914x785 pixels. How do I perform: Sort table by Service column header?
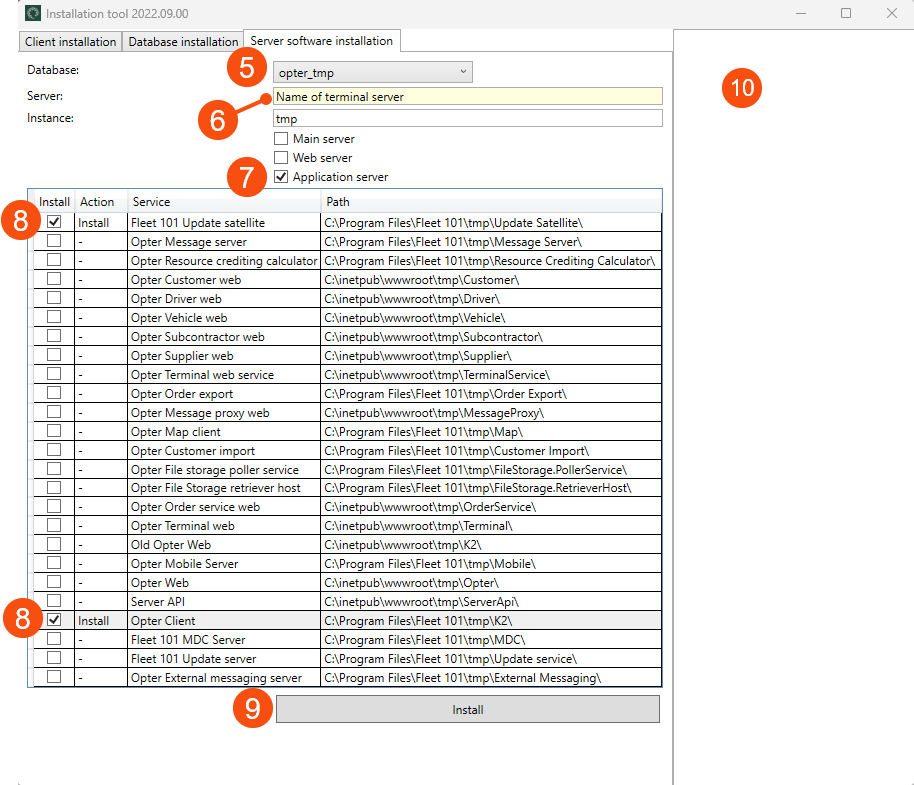222,202
